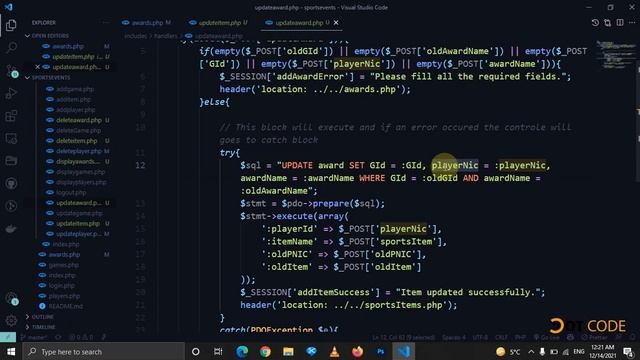Open deleteitem.php in the file tree
640x360 pixels.
point(76,141)
